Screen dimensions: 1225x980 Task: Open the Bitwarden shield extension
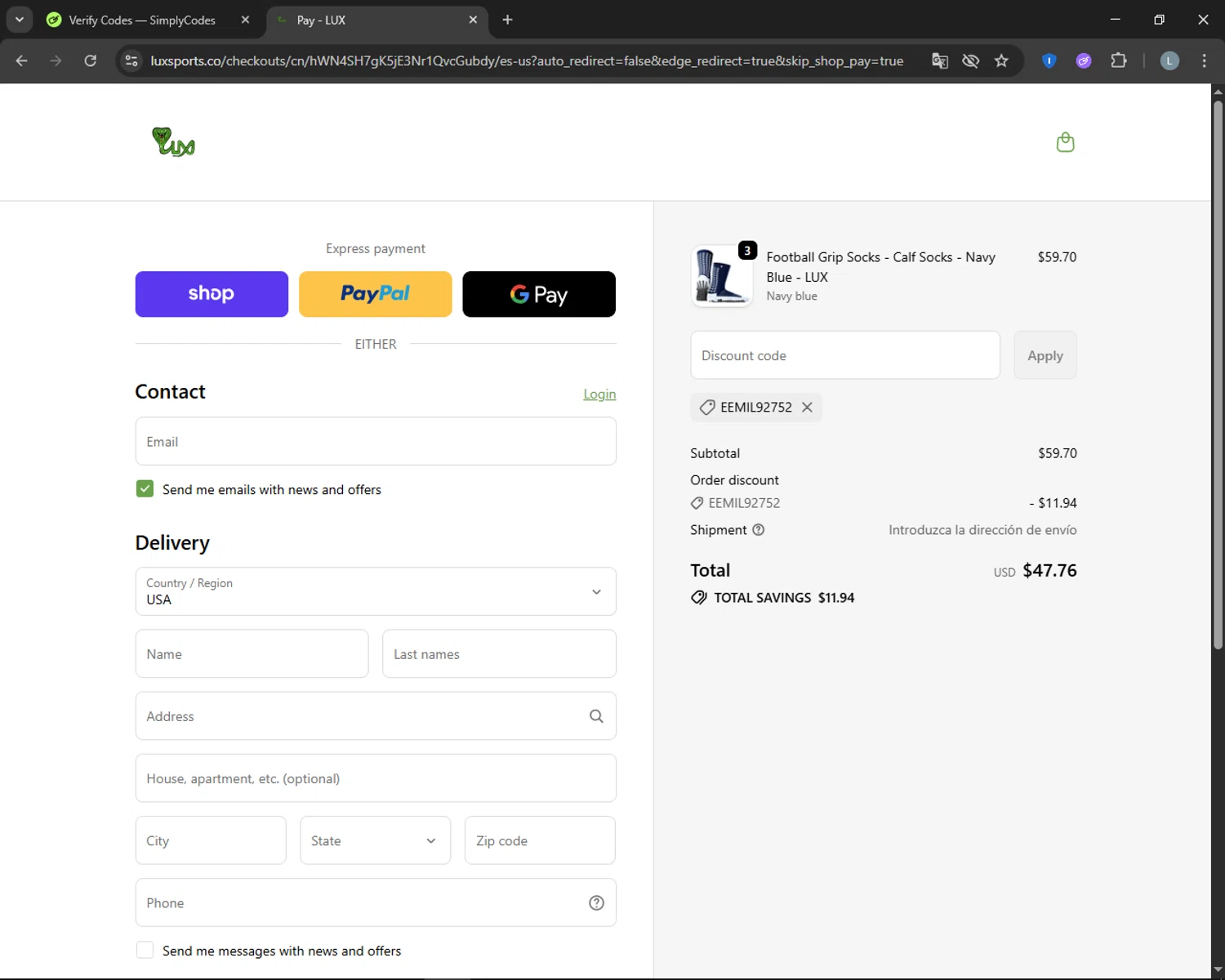(x=1049, y=60)
